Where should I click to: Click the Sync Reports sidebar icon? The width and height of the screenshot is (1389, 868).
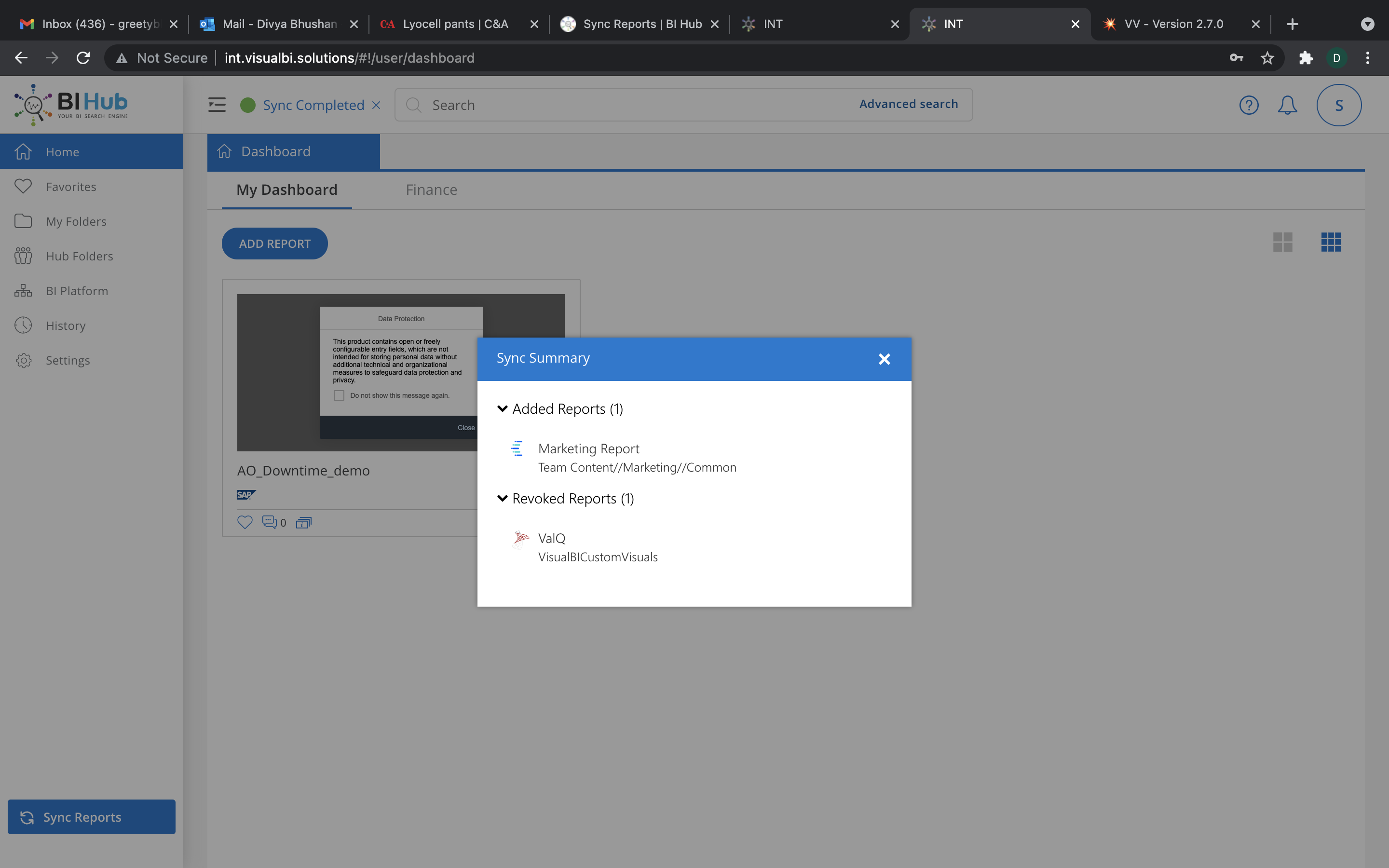pos(27,817)
